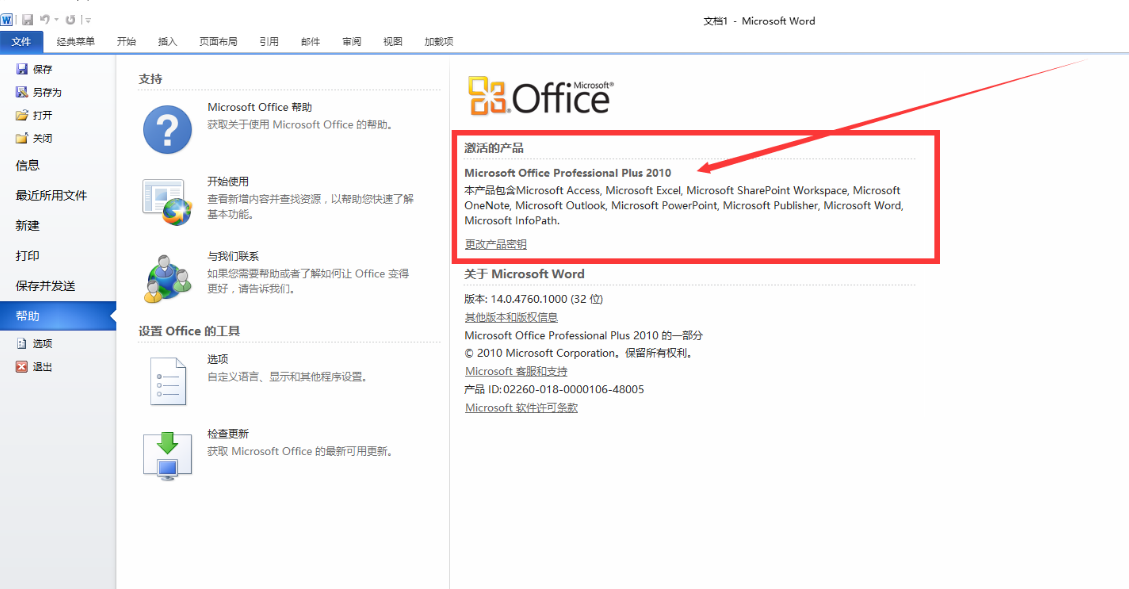Click the 关于 Microsoft Word heading
Viewport: 1129px width, 589px height.
(x=524, y=274)
